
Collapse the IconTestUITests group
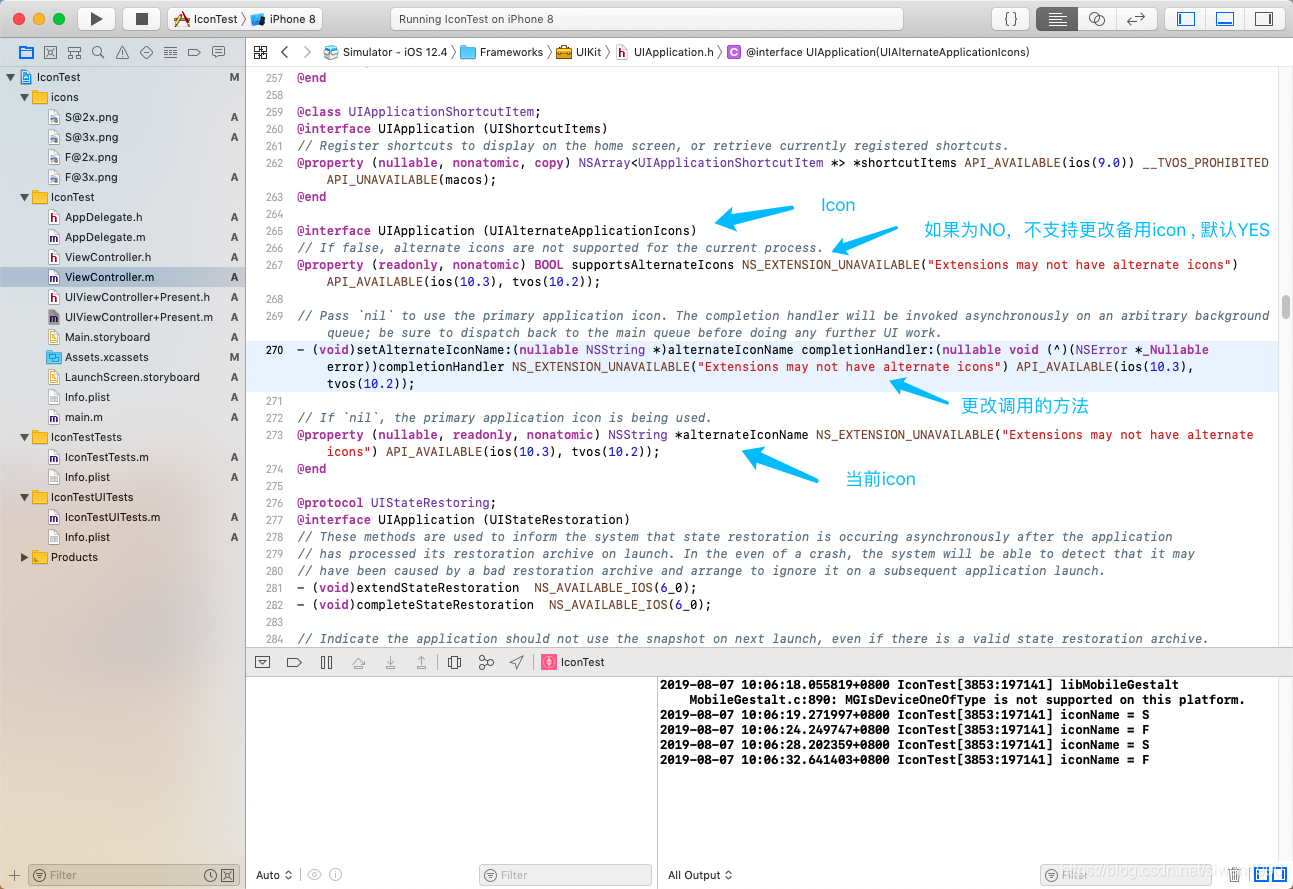point(25,497)
